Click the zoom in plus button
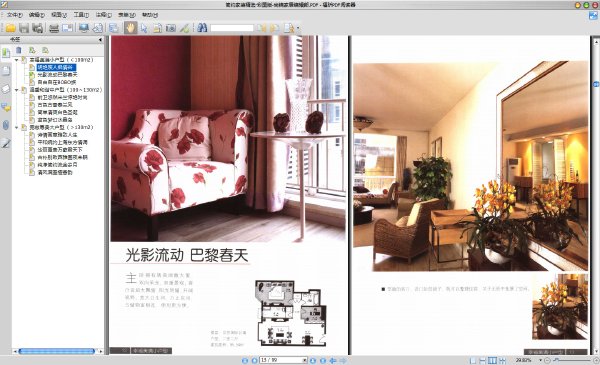Screen dimensions: 600x365 point(596,360)
